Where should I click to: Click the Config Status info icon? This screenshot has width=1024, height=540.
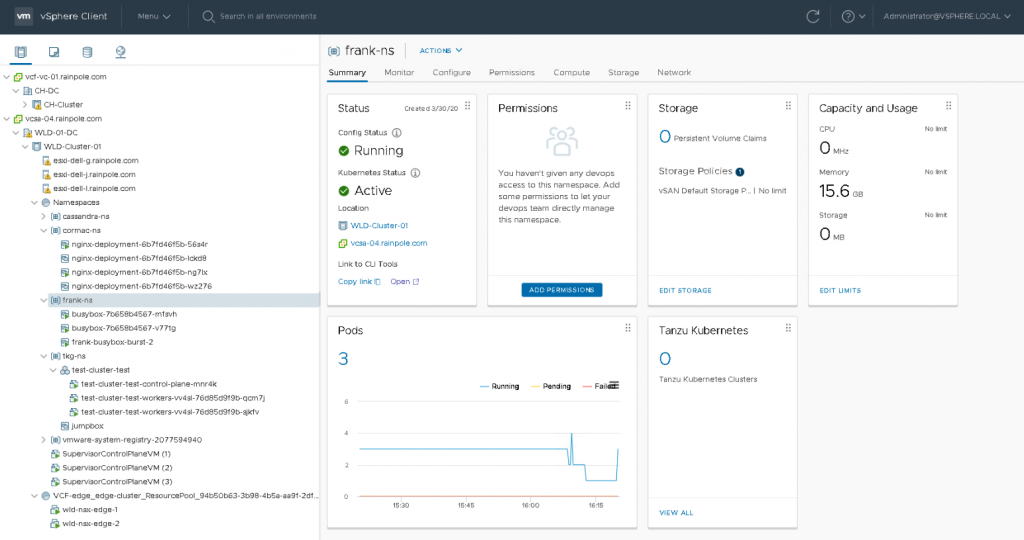(x=397, y=132)
